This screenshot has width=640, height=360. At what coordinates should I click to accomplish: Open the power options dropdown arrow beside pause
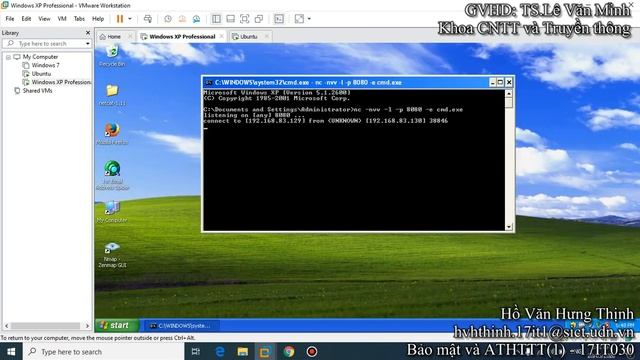130,19
